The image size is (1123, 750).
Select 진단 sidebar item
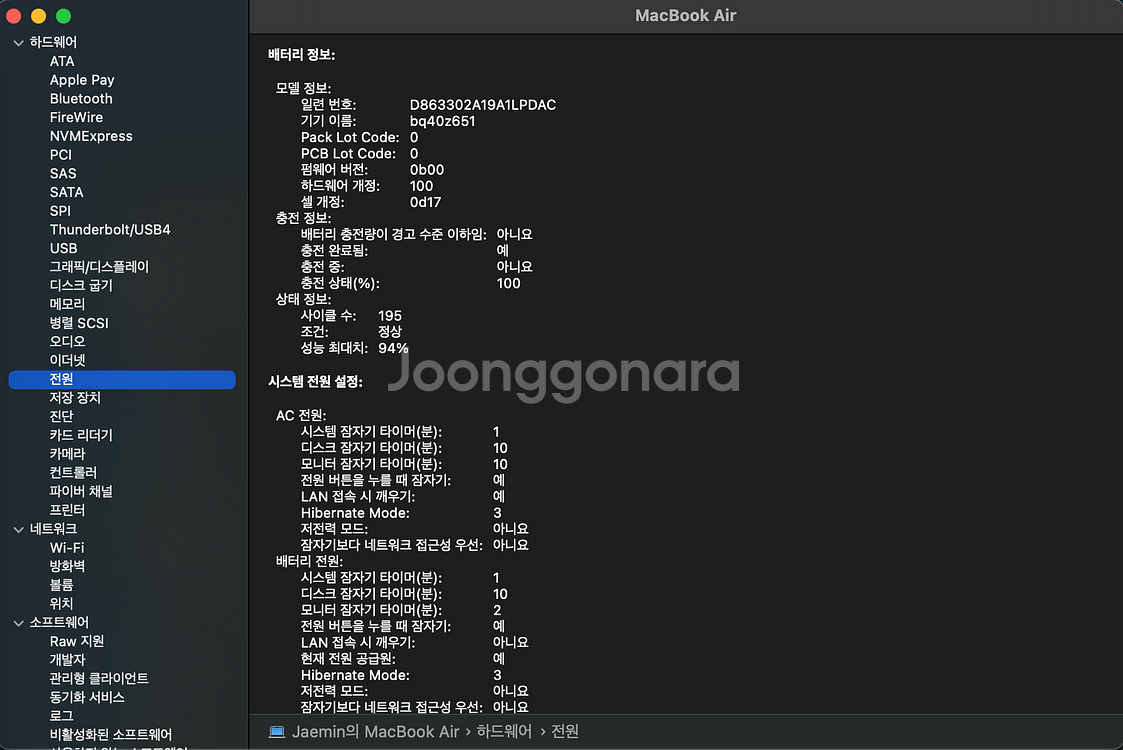tap(62, 416)
